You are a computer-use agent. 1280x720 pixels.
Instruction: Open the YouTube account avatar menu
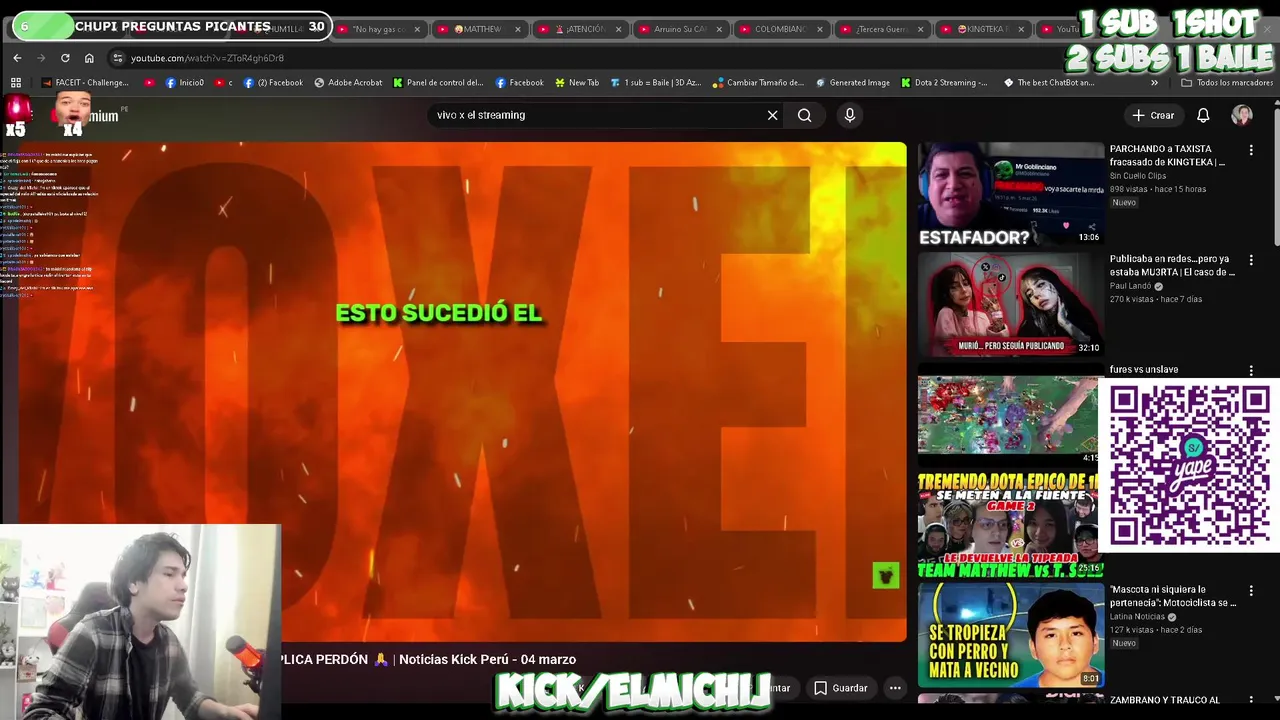[1242, 115]
